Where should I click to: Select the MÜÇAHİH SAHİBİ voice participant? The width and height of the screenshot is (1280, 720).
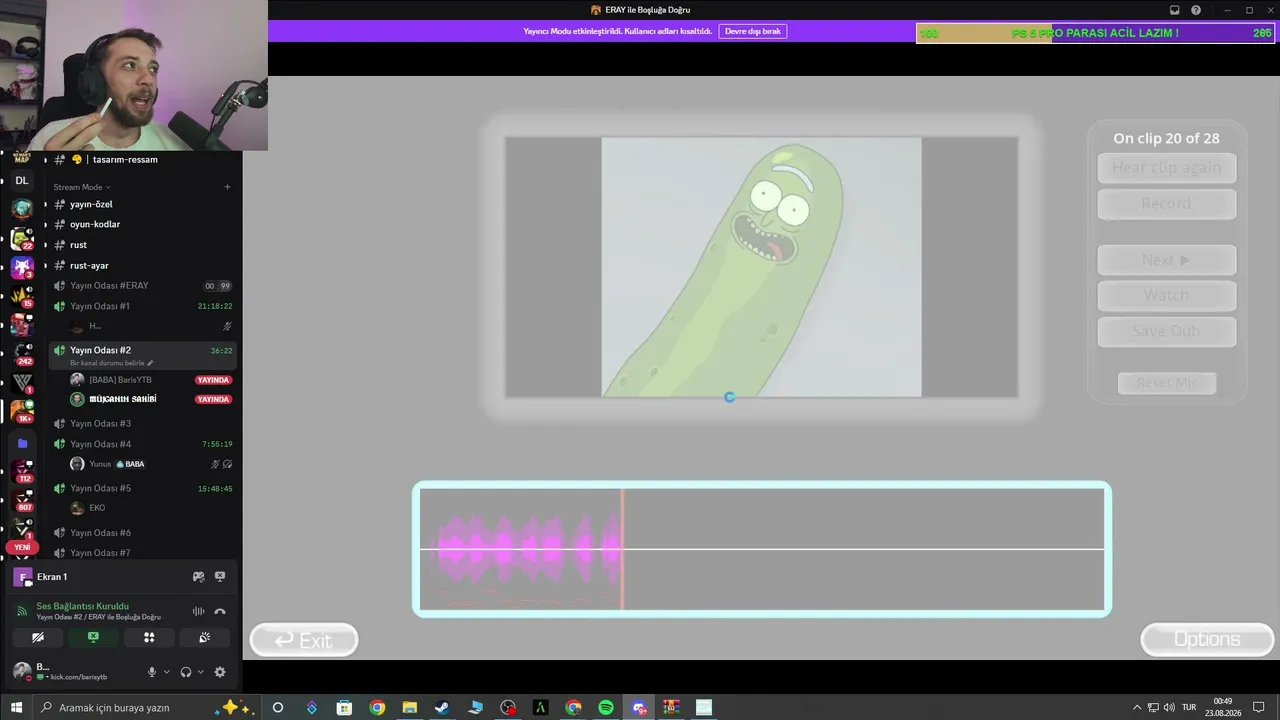(x=150, y=399)
